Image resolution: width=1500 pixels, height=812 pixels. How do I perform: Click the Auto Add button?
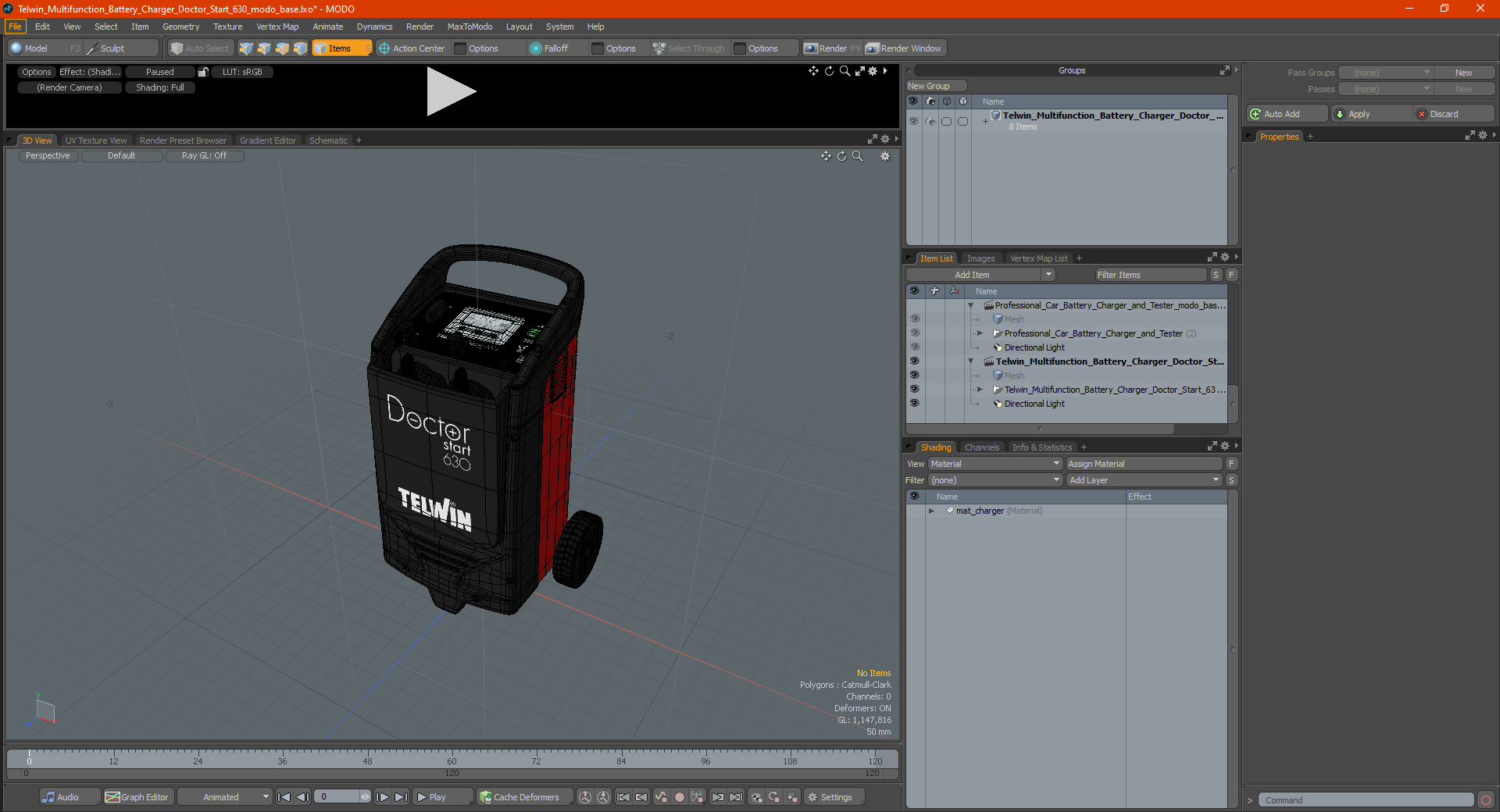[1287, 114]
